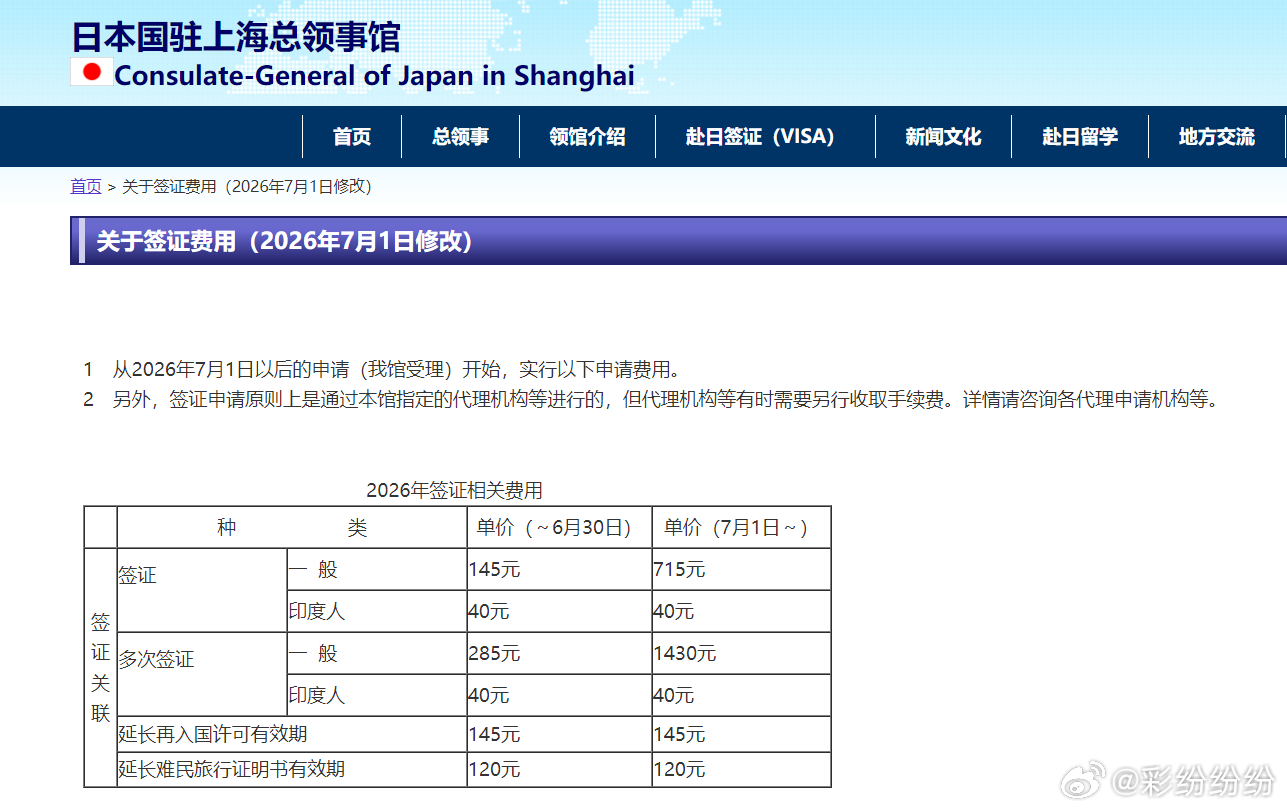Viewport: 1287px width, 812px height.
Task: Open 地方交流 in the navigation bar
Action: [x=1216, y=137]
